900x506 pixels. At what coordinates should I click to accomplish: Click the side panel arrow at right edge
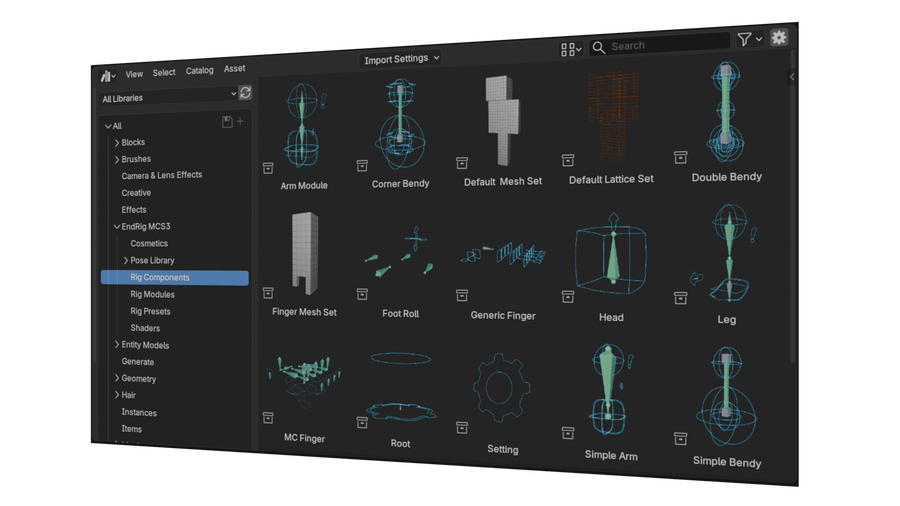coord(792,77)
